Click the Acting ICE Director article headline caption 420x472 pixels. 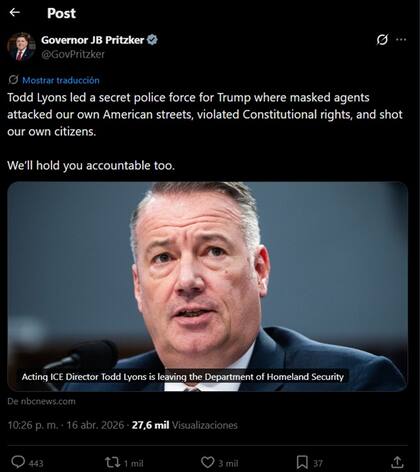click(x=183, y=377)
